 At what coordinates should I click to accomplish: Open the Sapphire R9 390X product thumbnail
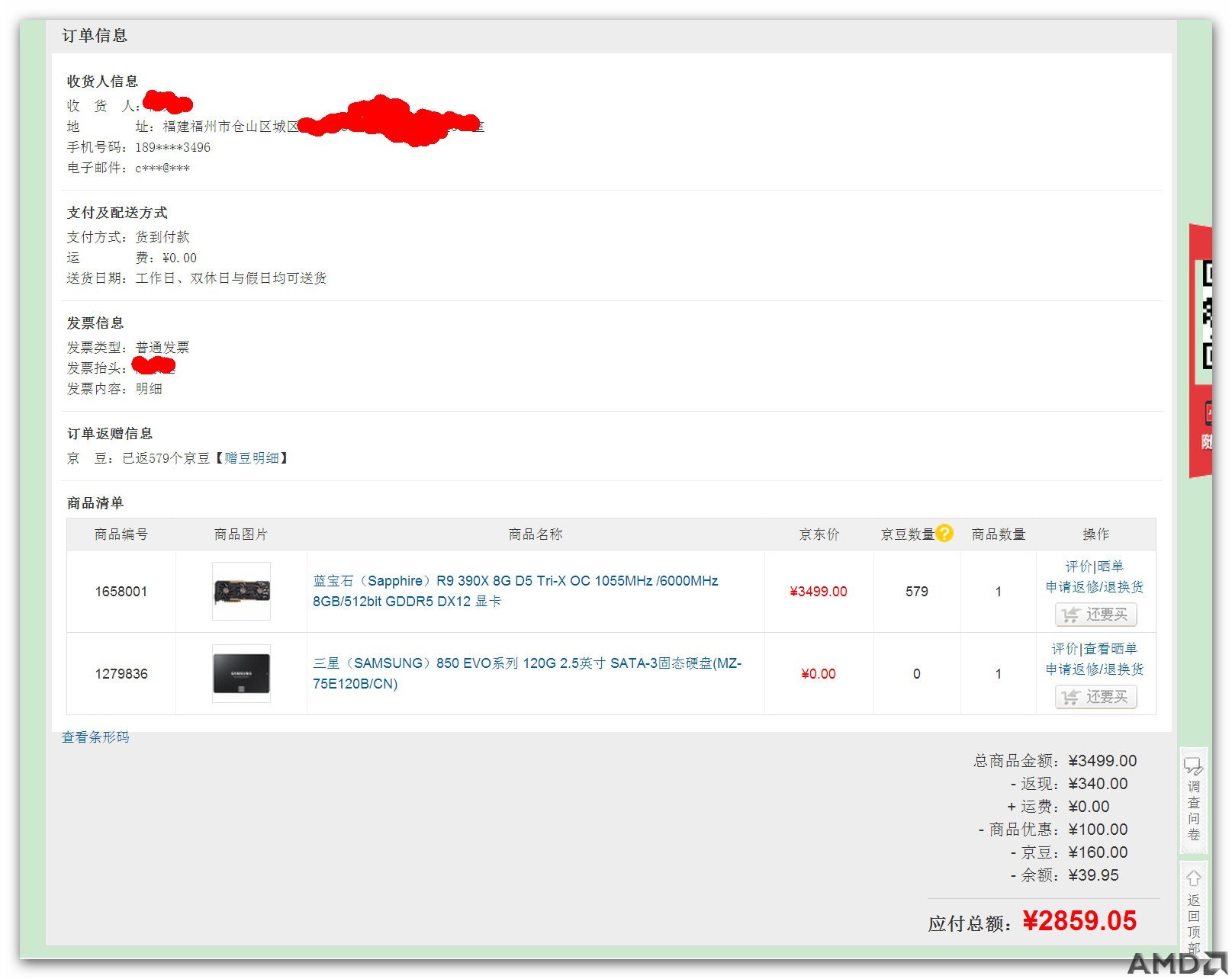pos(241,592)
